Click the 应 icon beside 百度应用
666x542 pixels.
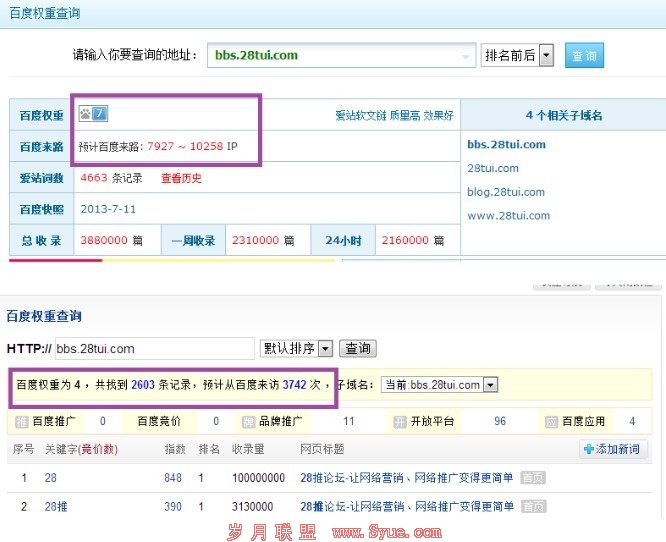point(551,422)
